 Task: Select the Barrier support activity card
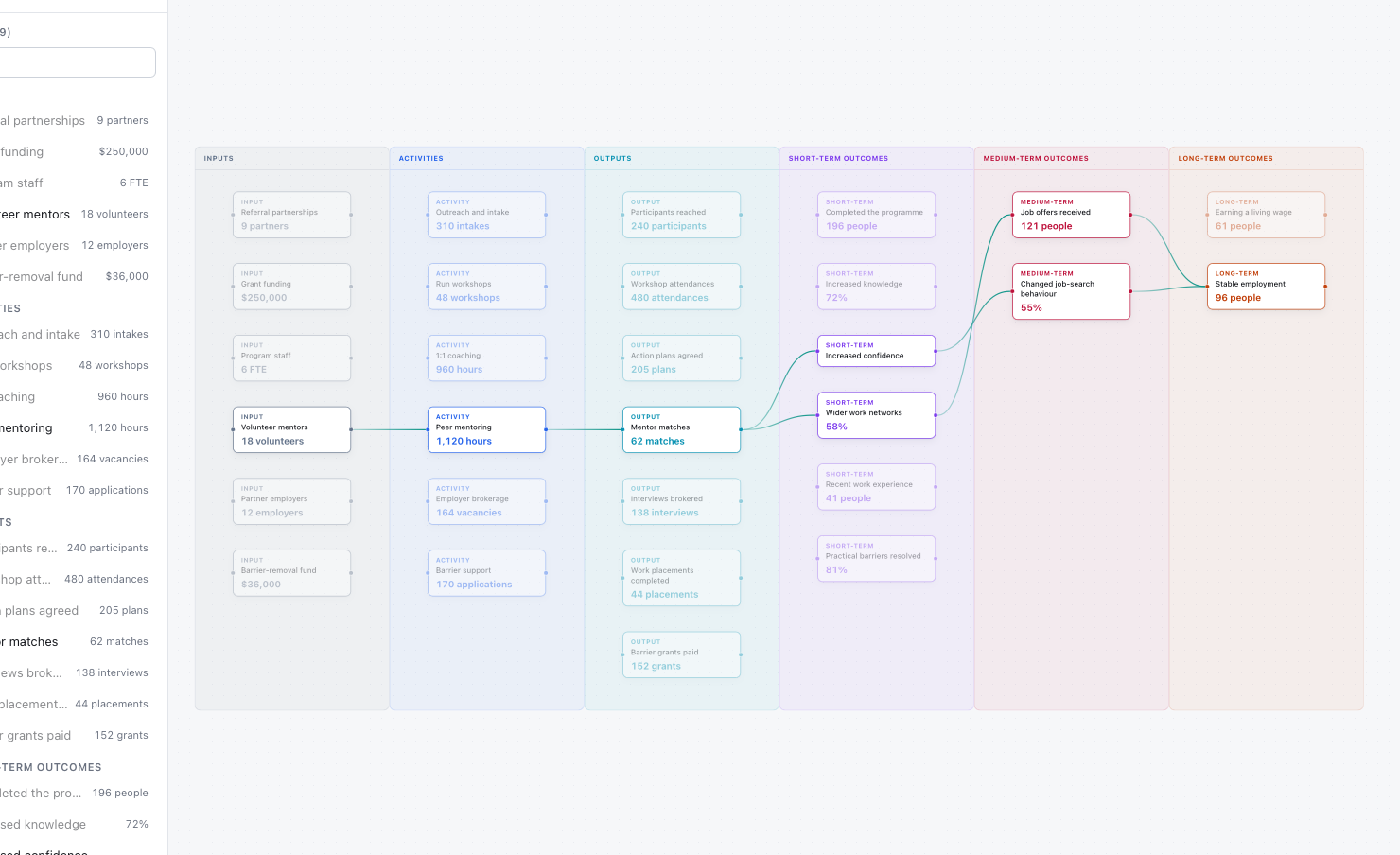(486, 573)
